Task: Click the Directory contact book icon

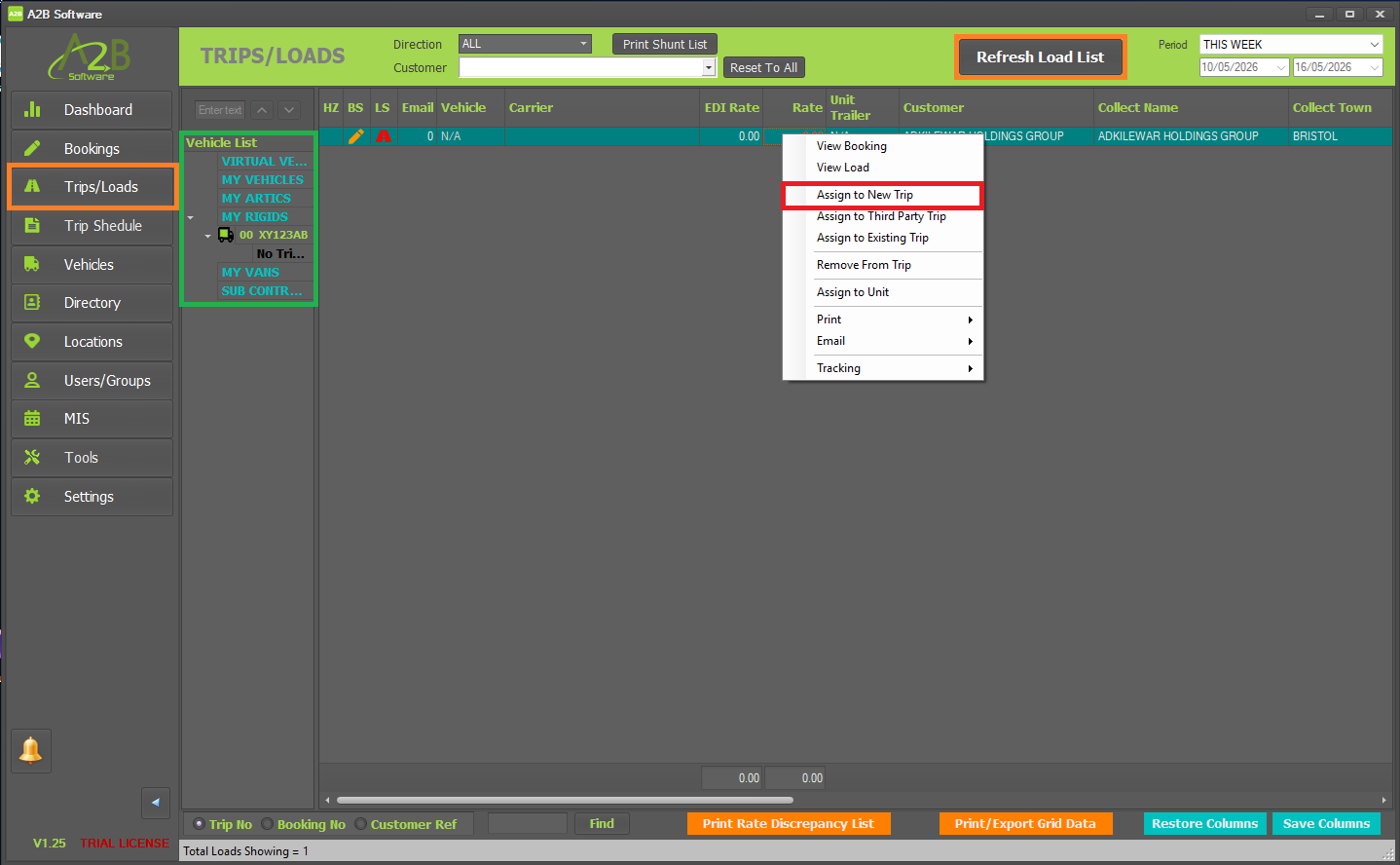Action: click(x=32, y=302)
